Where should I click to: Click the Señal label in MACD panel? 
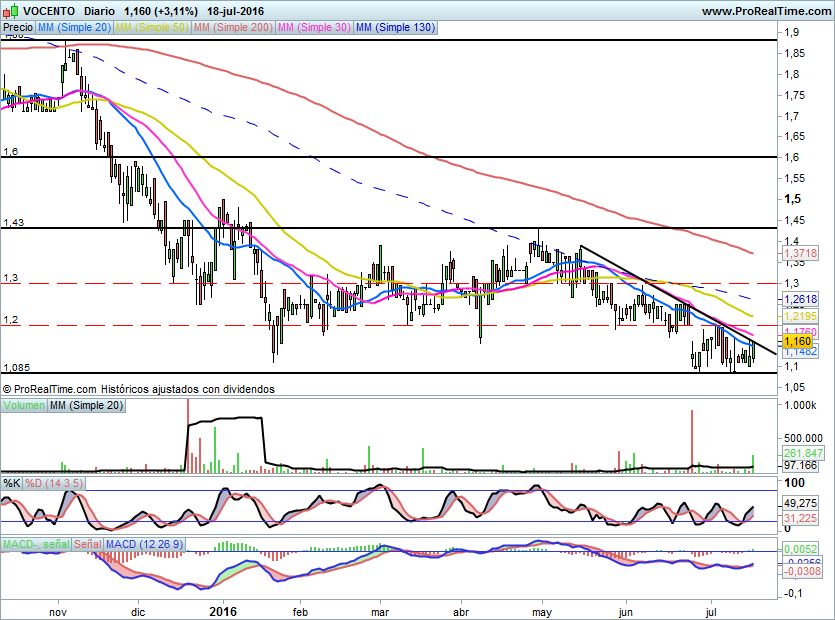tap(88, 543)
